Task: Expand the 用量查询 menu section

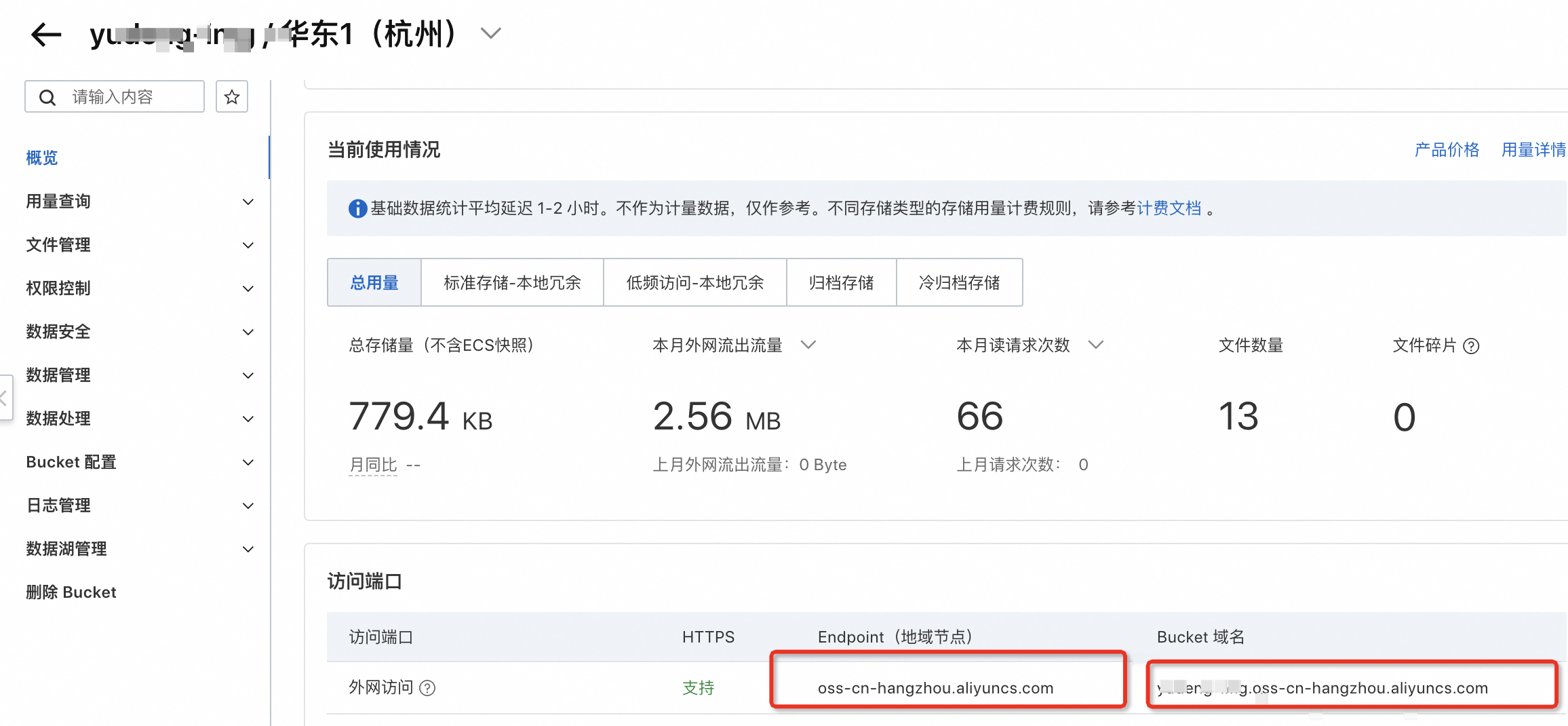Action: pos(140,202)
